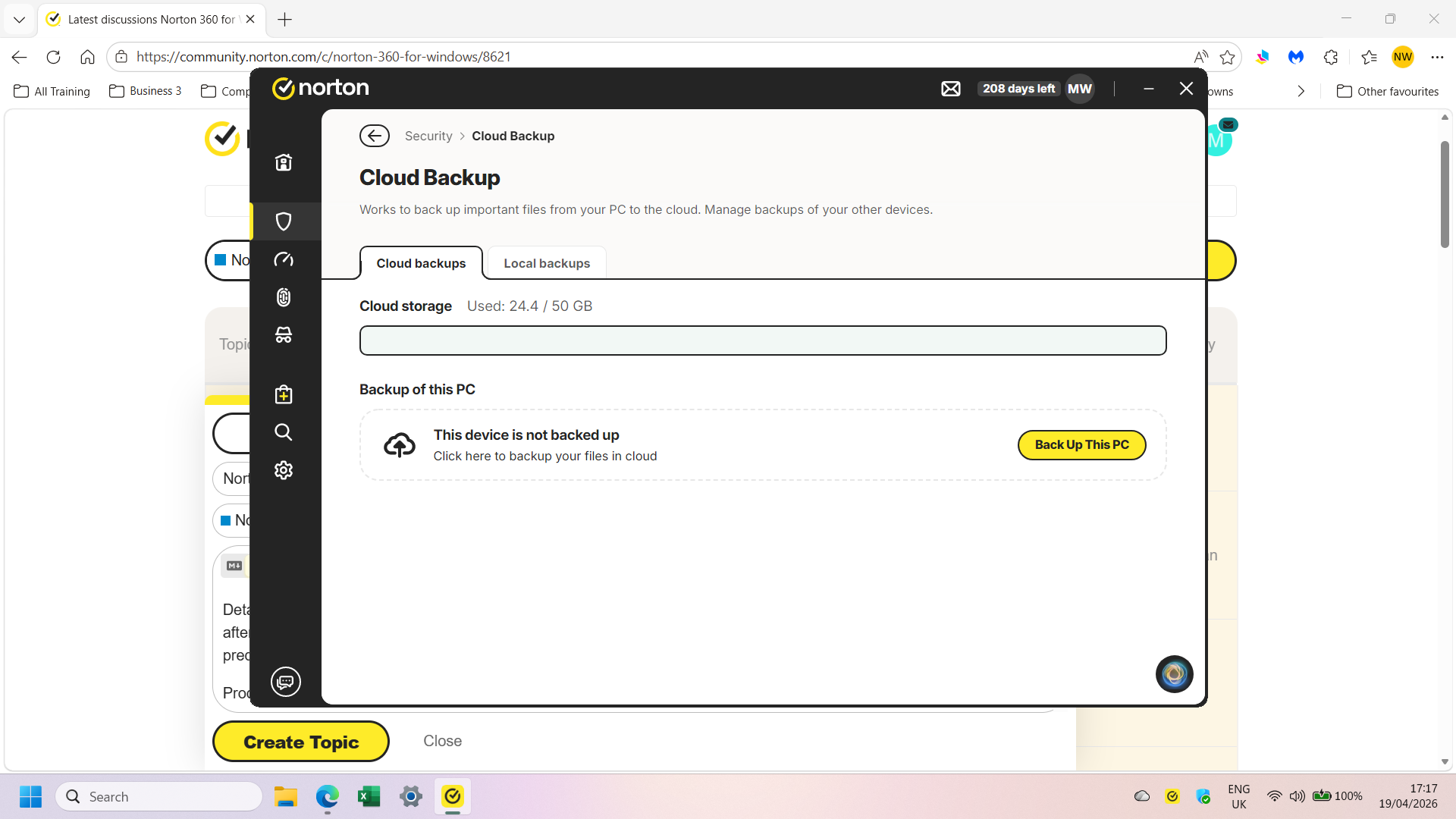Viewport: 1456px width, 819px height.
Task: Click the browser home icon
Action: click(x=87, y=57)
